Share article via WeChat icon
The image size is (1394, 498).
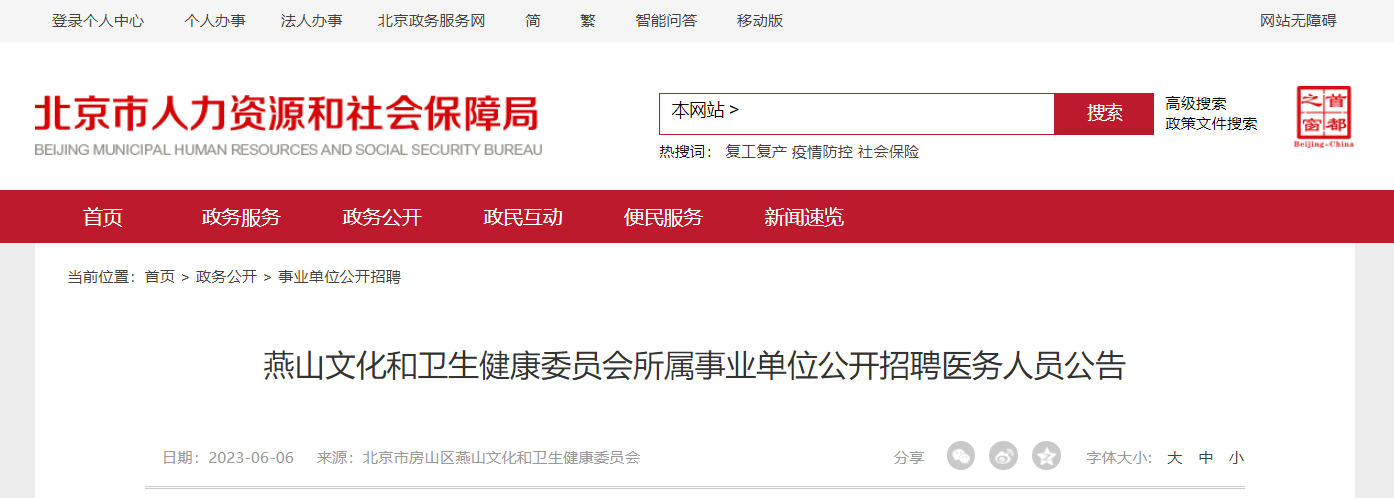pos(961,456)
